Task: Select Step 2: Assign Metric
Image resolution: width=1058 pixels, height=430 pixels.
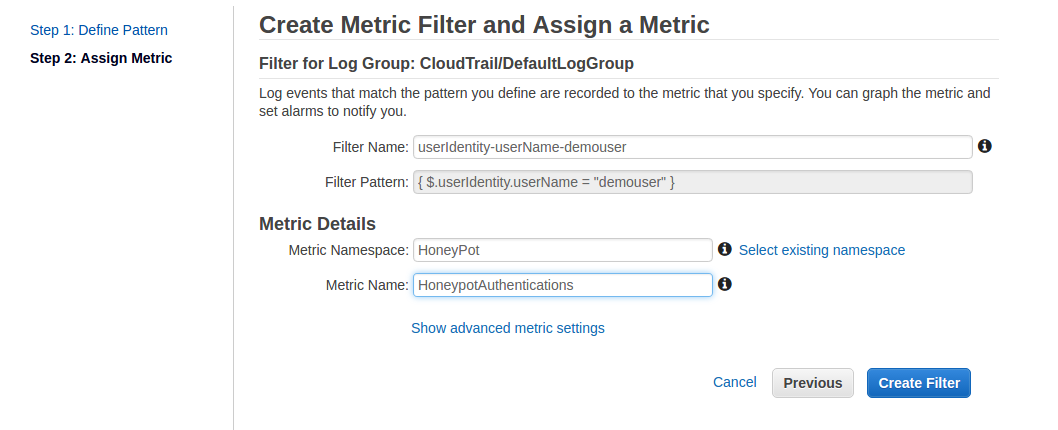Action: tap(101, 58)
